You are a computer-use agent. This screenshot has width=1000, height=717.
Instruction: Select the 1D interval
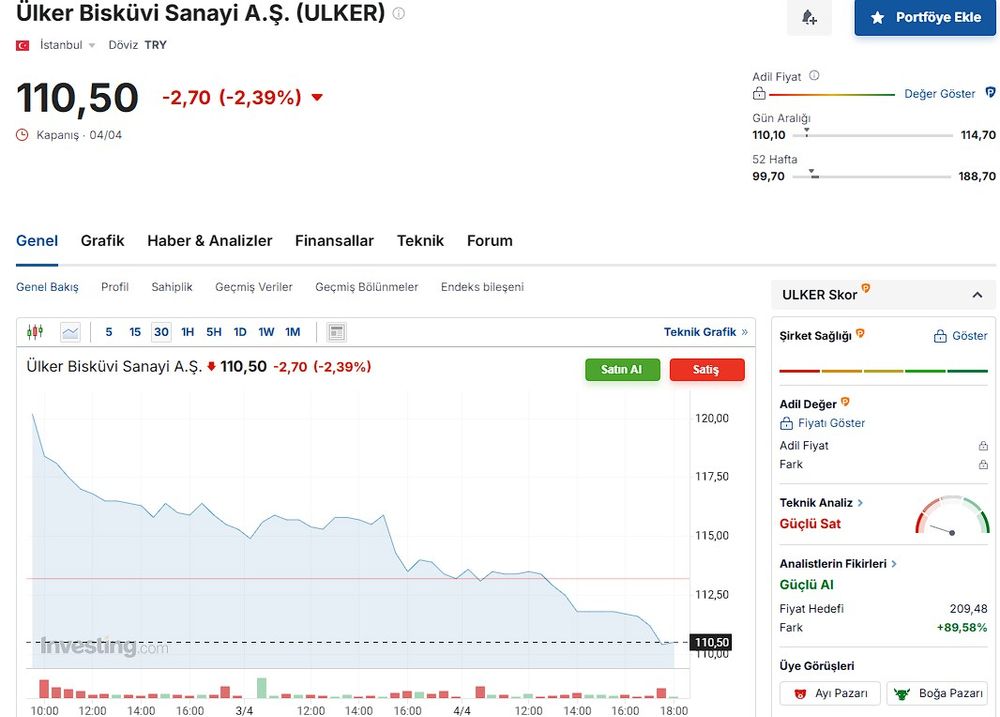coord(240,332)
